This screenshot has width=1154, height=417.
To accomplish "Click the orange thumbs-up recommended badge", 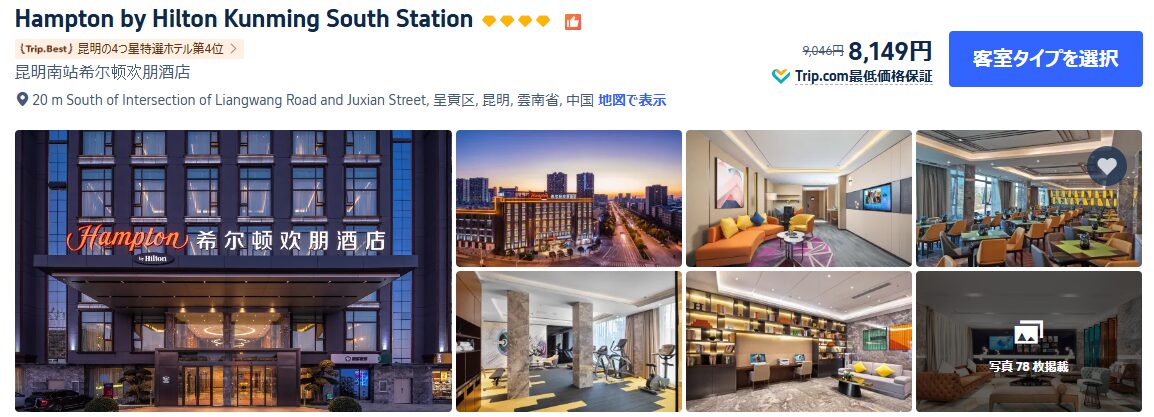I will [x=573, y=22].
